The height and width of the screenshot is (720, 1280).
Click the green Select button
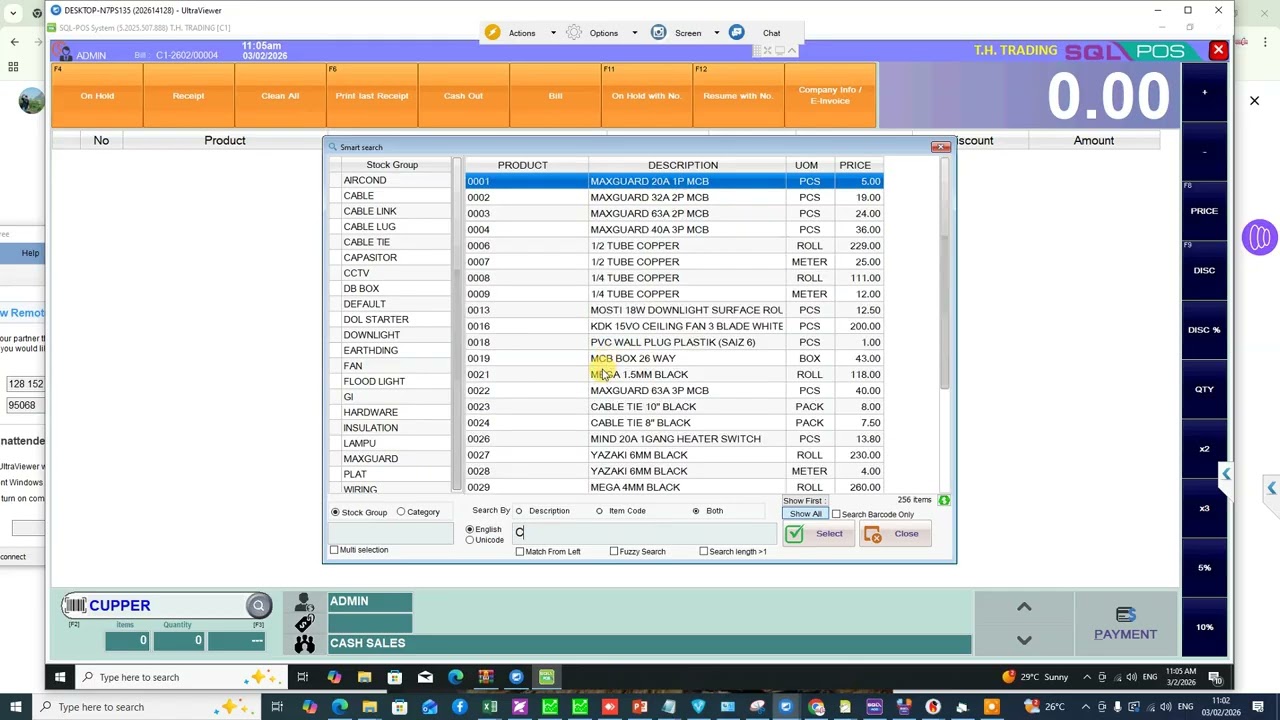coord(818,534)
